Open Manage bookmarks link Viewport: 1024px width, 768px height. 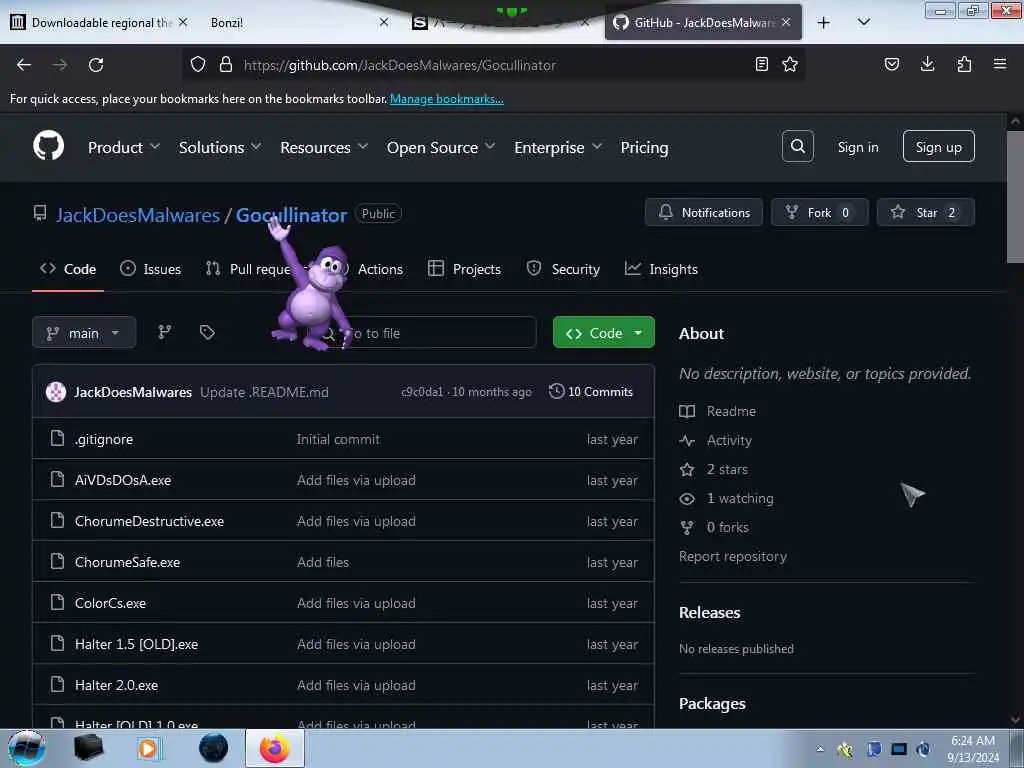click(447, 99)
